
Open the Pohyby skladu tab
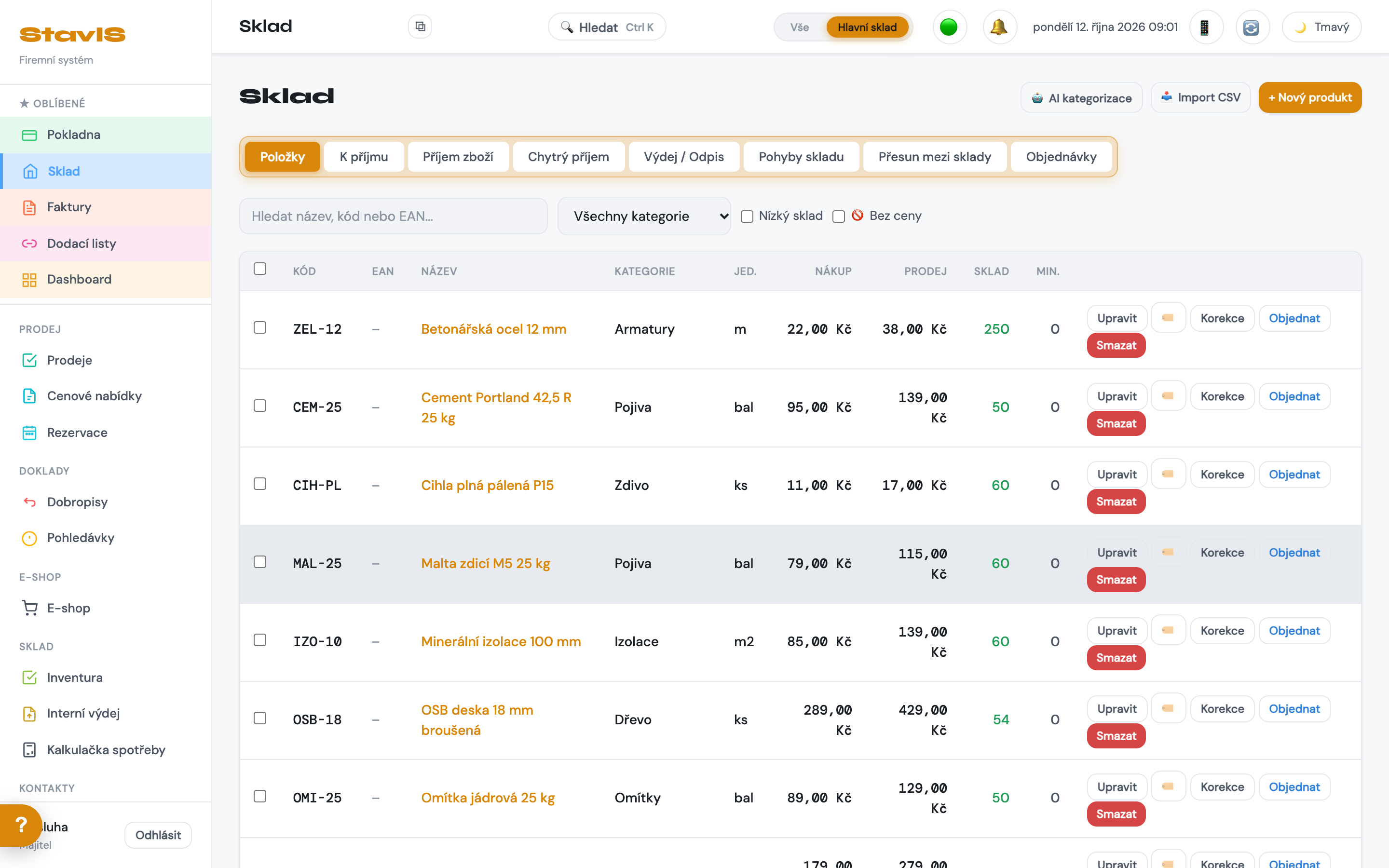[x=801, y=157]
